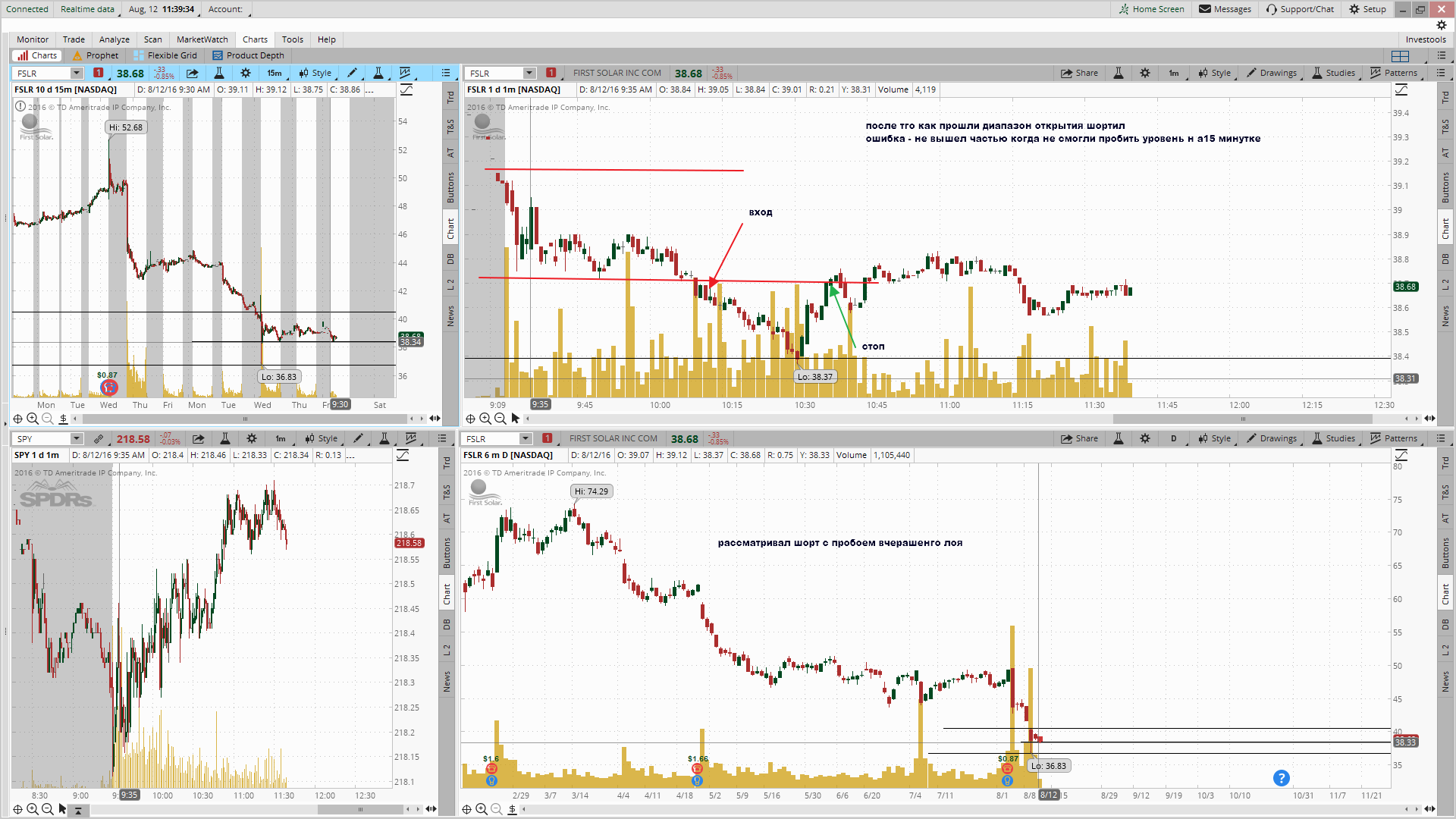Toggle News side tab on FSLR 15m chart
The height and width of the screenshot is (819, 1456).
(x=450, y=316)
